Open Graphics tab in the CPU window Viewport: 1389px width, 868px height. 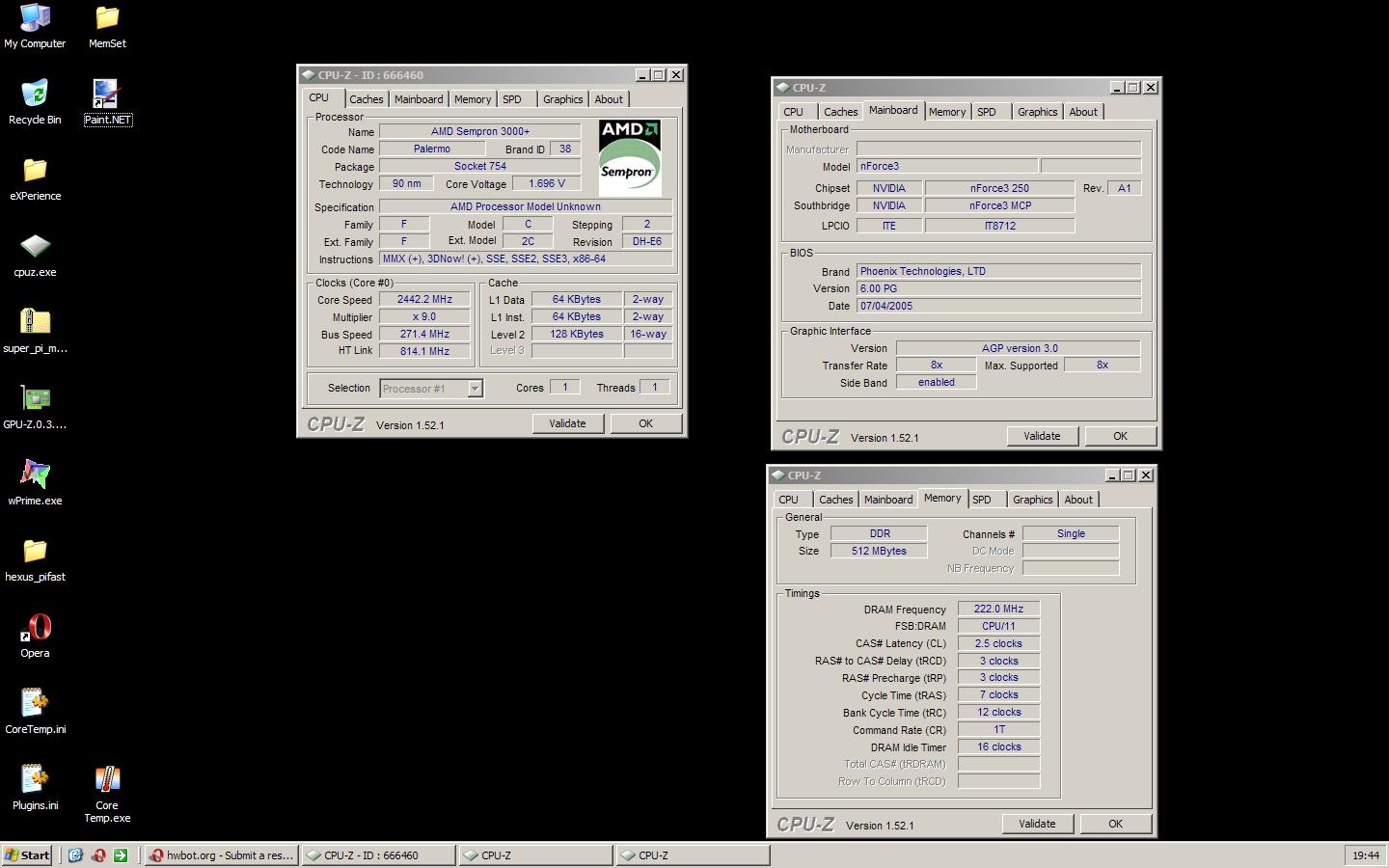coord(563,99)
